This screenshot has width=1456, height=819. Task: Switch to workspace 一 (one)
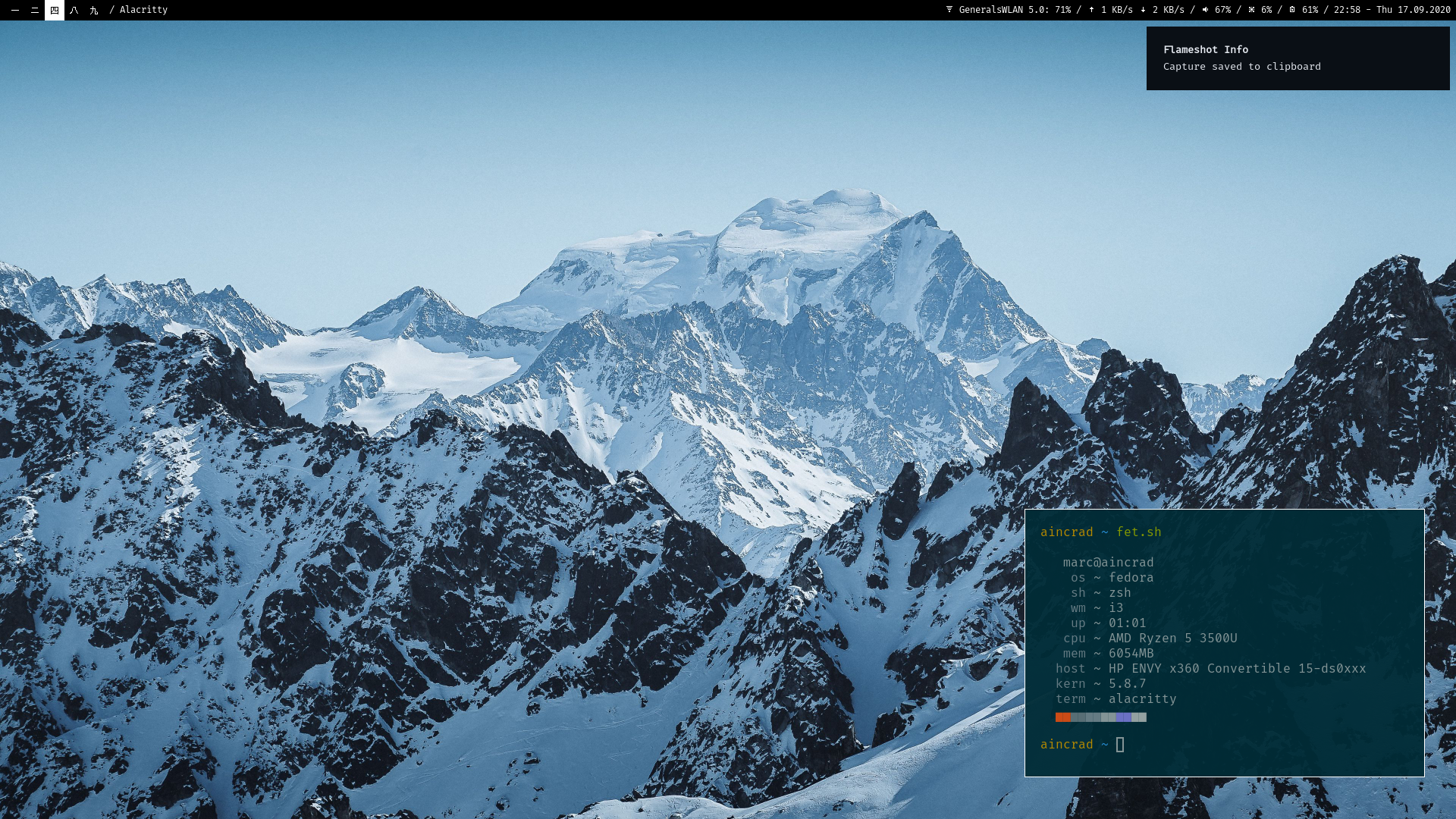tap(15, 10)
